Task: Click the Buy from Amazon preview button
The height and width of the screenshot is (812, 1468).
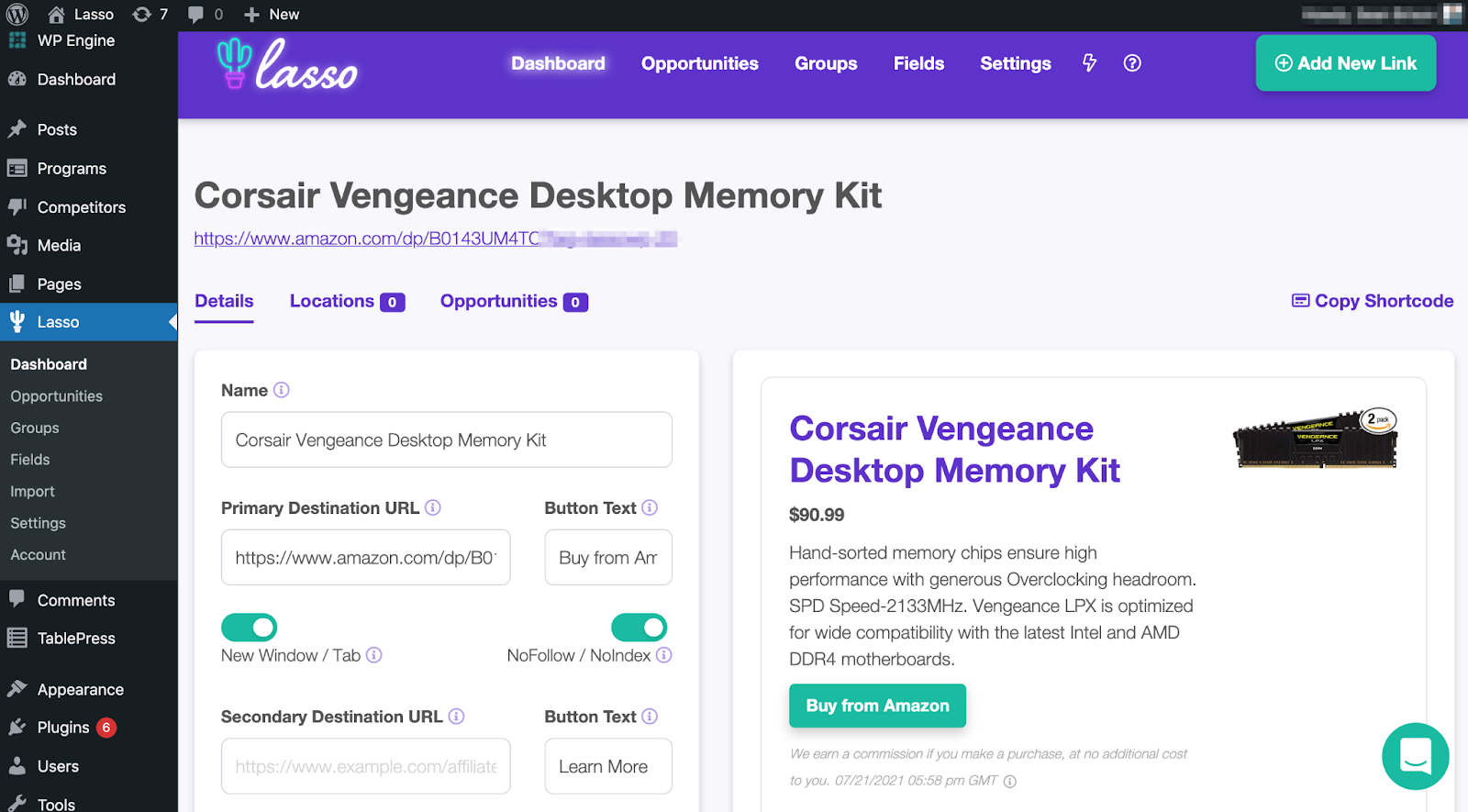Action: 877,706
